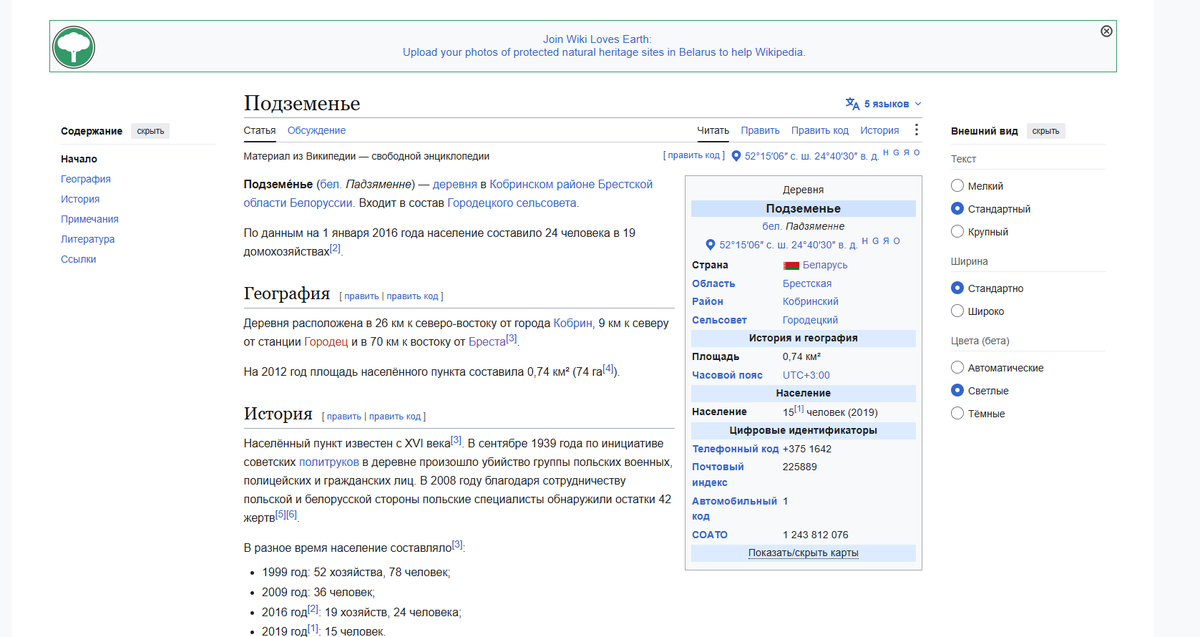Open Брестская region link in infobox
Image resolution: width=1200 pixels, height=637 pixels.
click(x=807, y=284)
